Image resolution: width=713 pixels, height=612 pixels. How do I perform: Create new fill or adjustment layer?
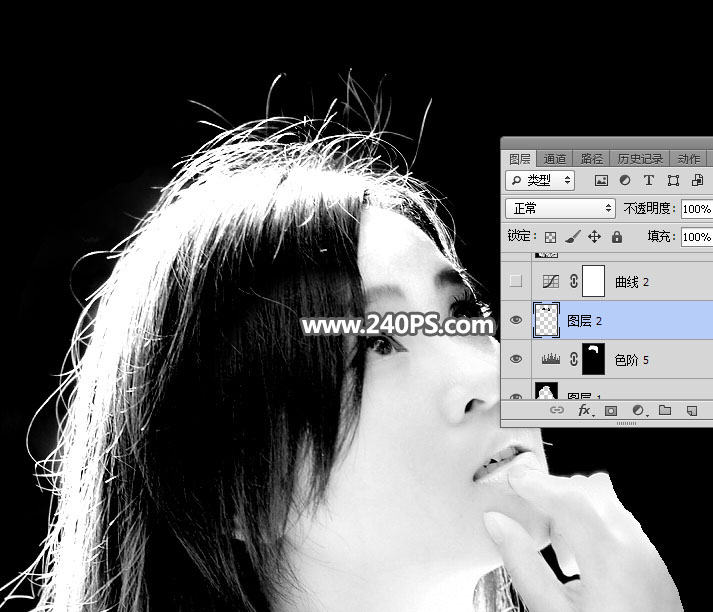tap(639, 411)
